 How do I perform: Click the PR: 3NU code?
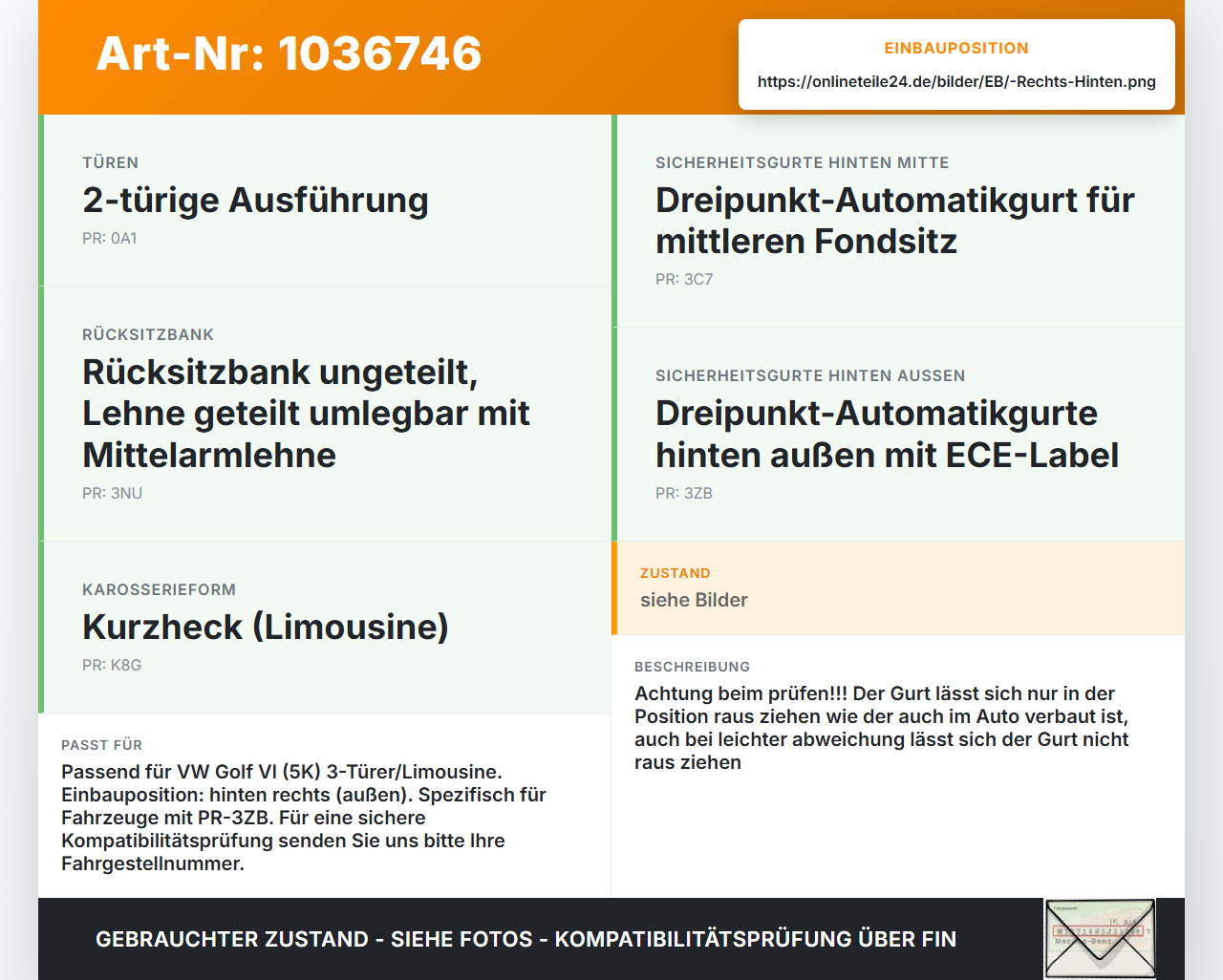pos(113,494)
